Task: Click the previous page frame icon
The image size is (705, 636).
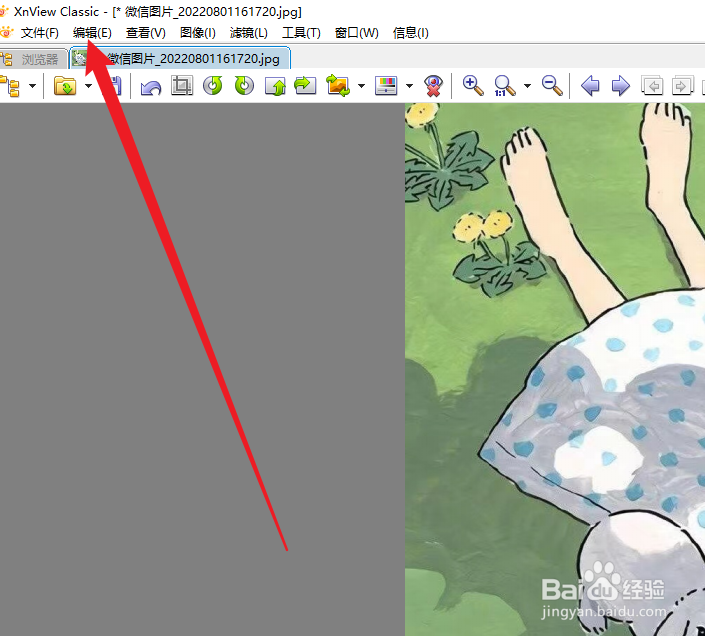Action: coord(652,85)
